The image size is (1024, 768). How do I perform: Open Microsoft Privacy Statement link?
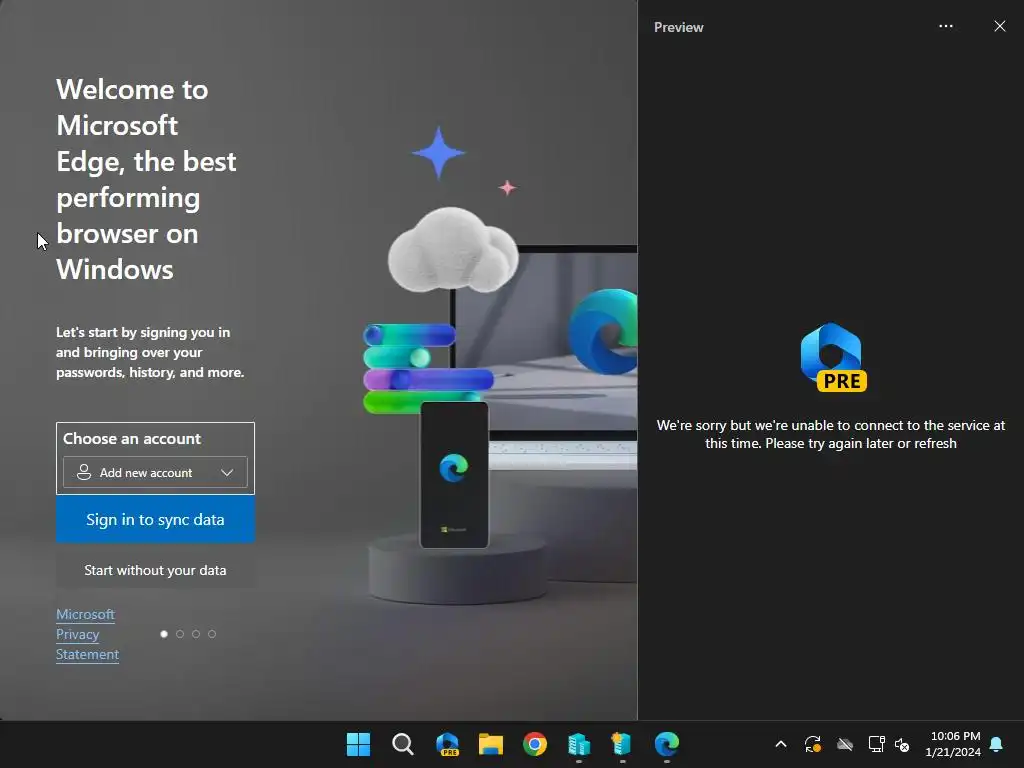pyautogui.click(x=87, y=634)
